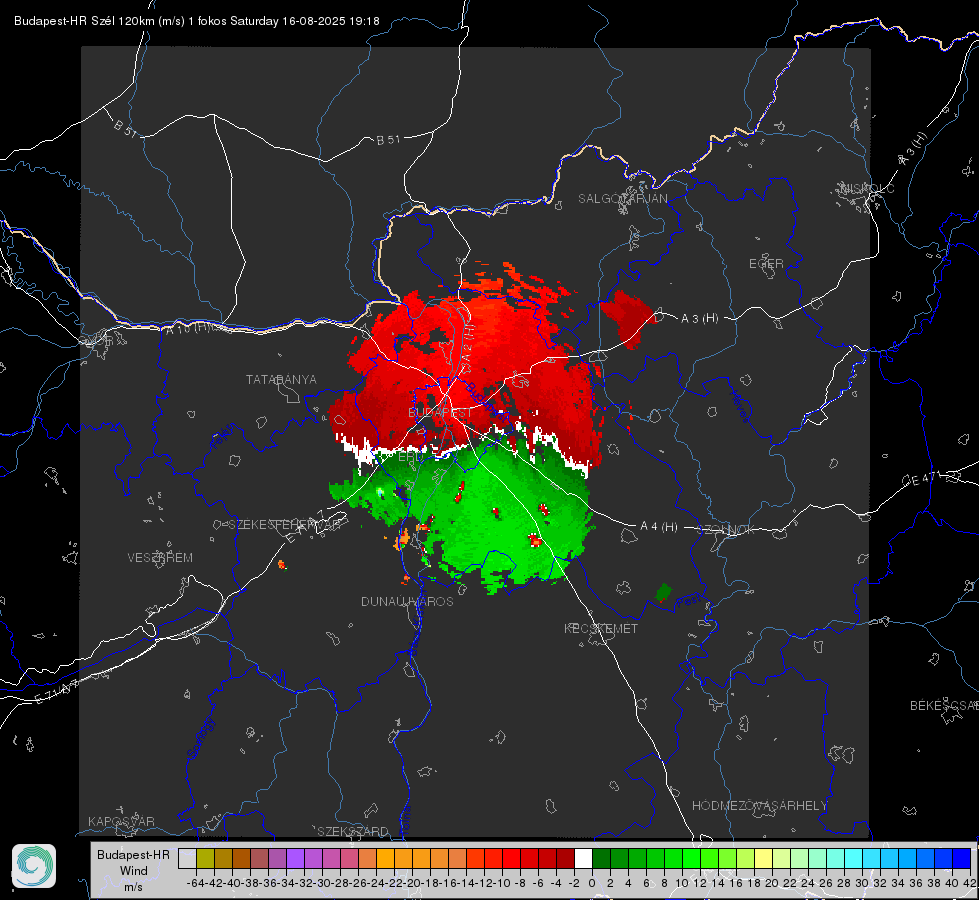Select the SZEKSZÁRD city label
Screen dimensions: 979x900
tap(353, 831)
